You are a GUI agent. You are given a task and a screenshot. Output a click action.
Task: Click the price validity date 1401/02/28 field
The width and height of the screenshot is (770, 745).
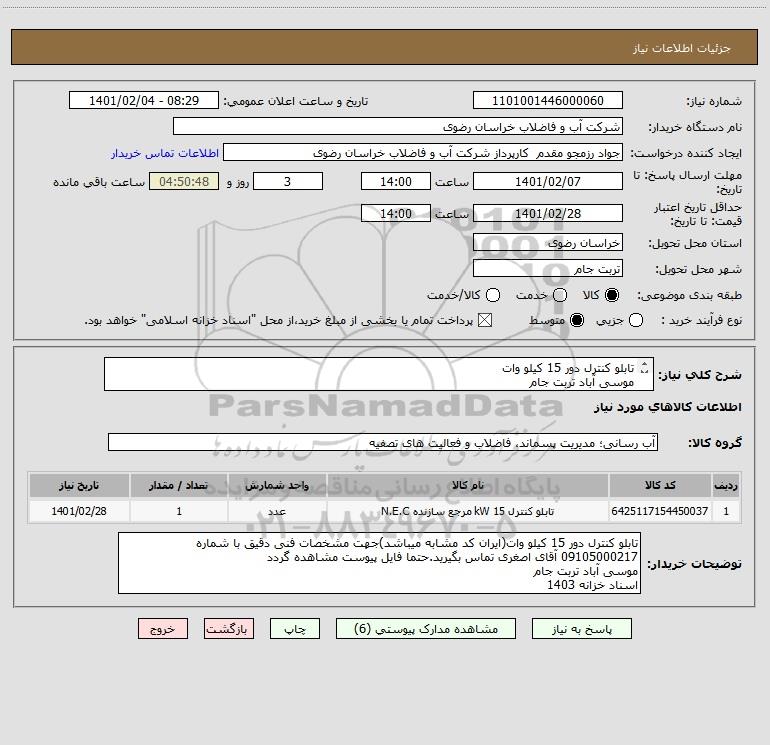[548, 214]
